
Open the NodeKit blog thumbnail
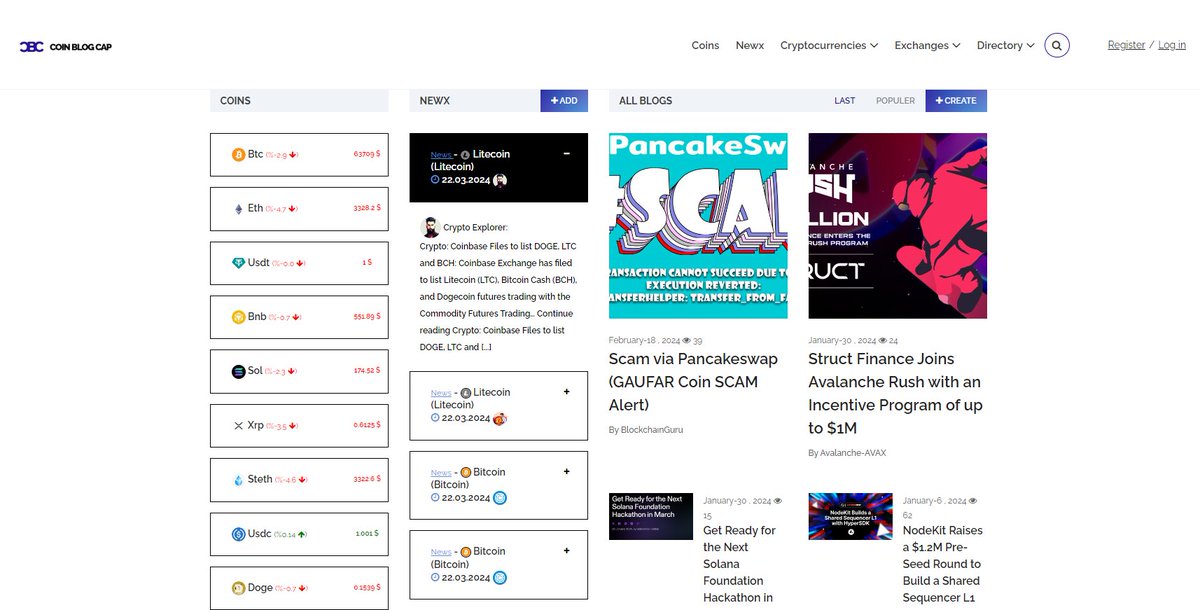850,516
